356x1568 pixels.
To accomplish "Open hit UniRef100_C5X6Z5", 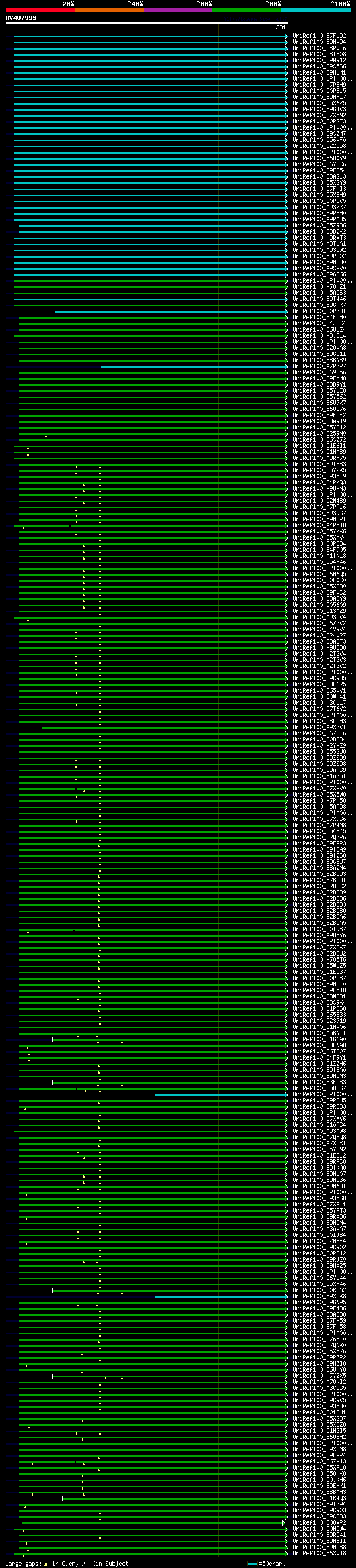I will click(319, 103).
